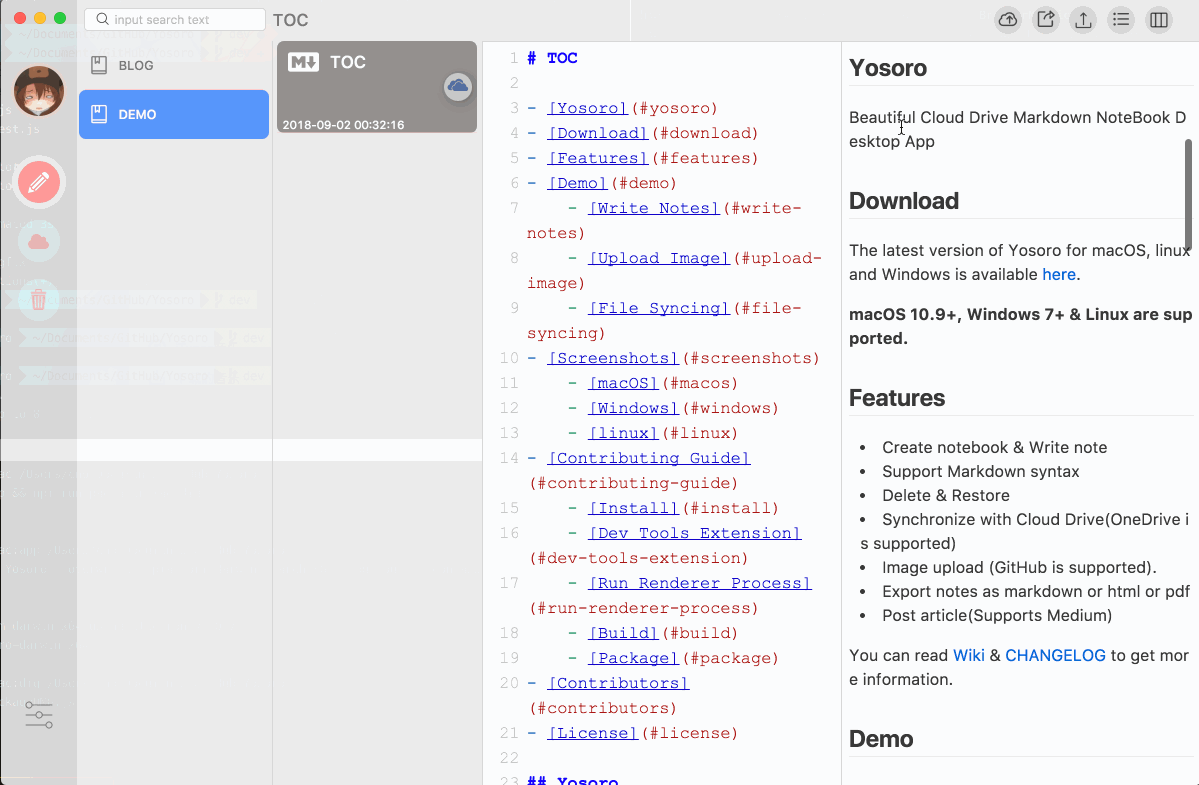Click the TOC title in the header bar

[x=291, y=20]
